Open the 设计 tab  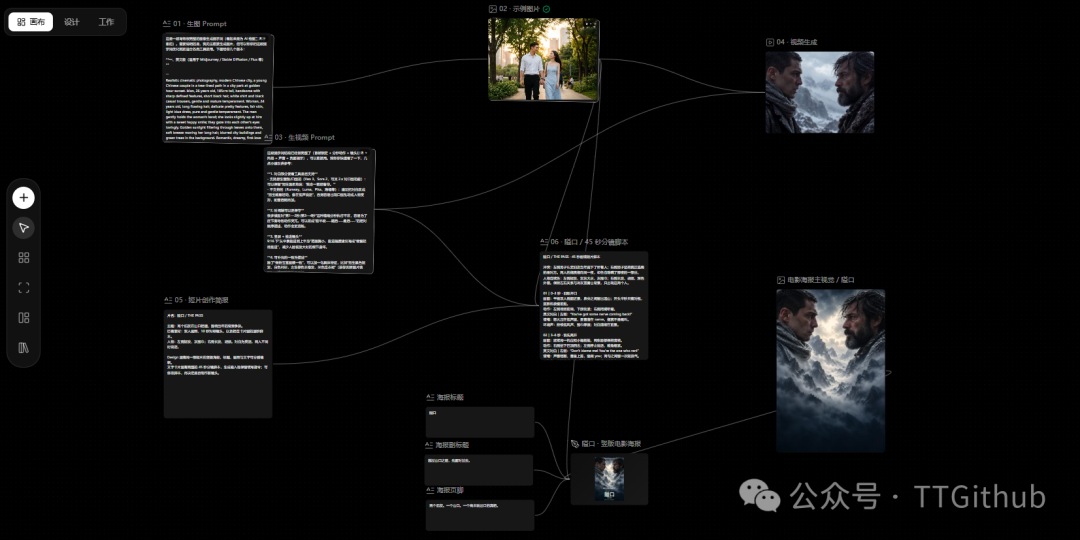click(x=72, y=22)
